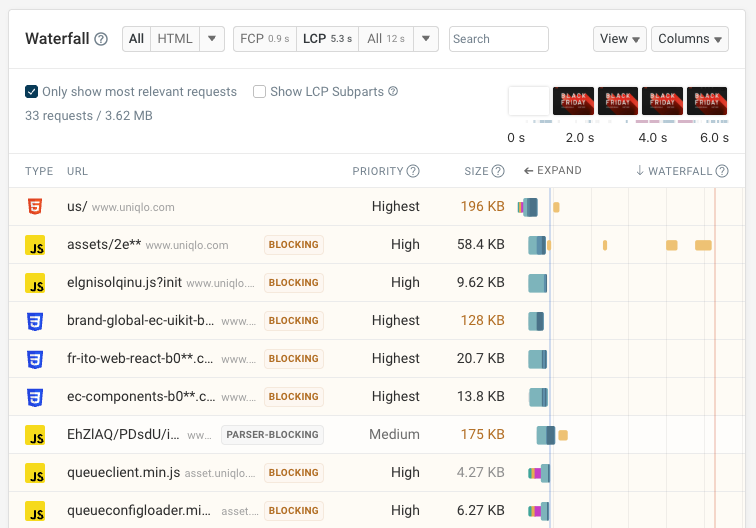This screenshot has width=756, height=528.
Task: Open the resource type filter dropdown arrow
Action: (212, 39)
